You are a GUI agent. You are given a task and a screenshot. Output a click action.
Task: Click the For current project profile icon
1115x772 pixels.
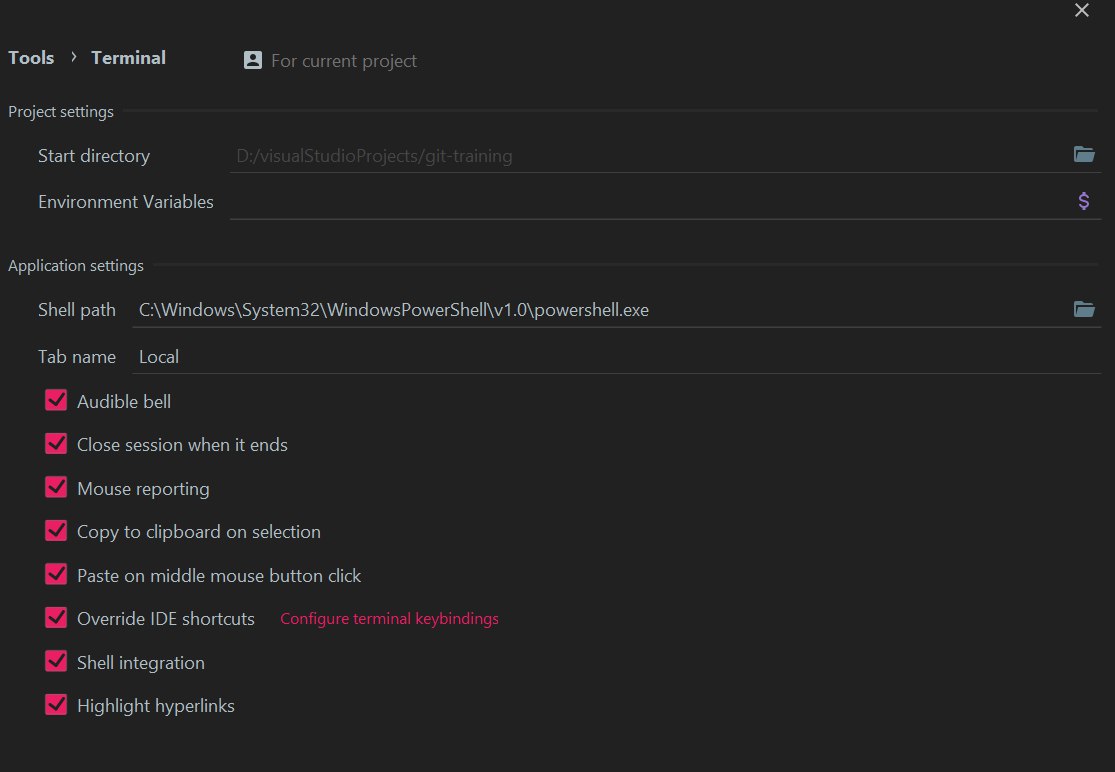coord(253,60)
